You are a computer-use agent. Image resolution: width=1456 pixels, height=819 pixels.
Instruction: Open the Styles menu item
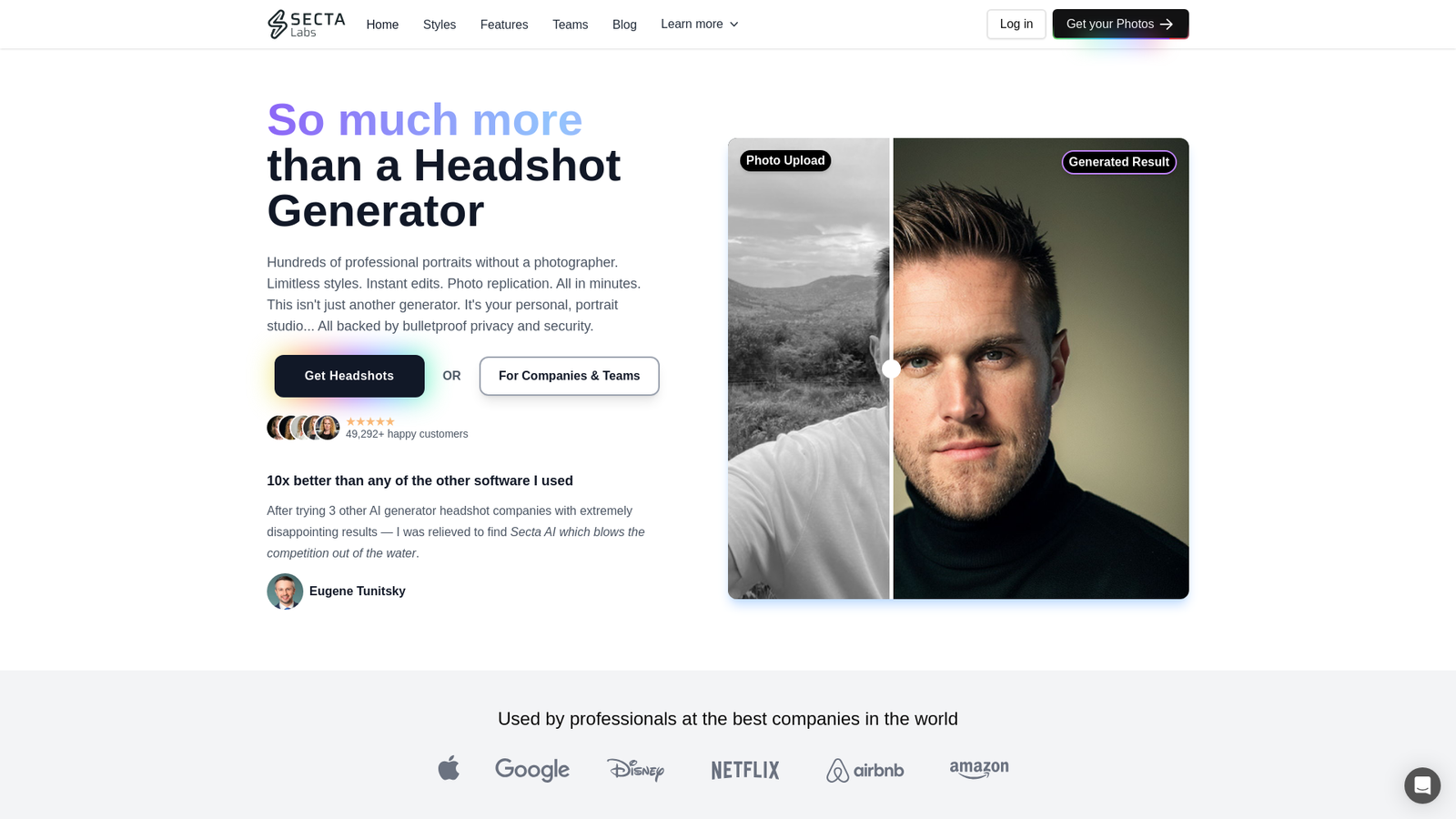[440, 25]
